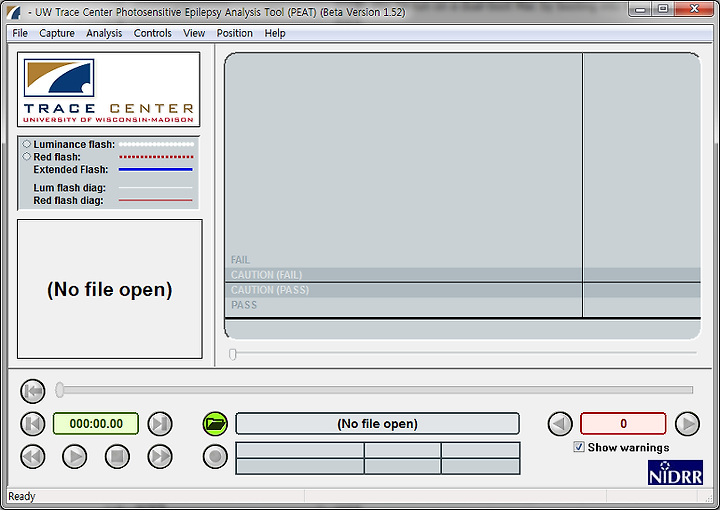Go to next warning arrow button
The height and width of the screenshot is (510, 720).
pos(687,423)
